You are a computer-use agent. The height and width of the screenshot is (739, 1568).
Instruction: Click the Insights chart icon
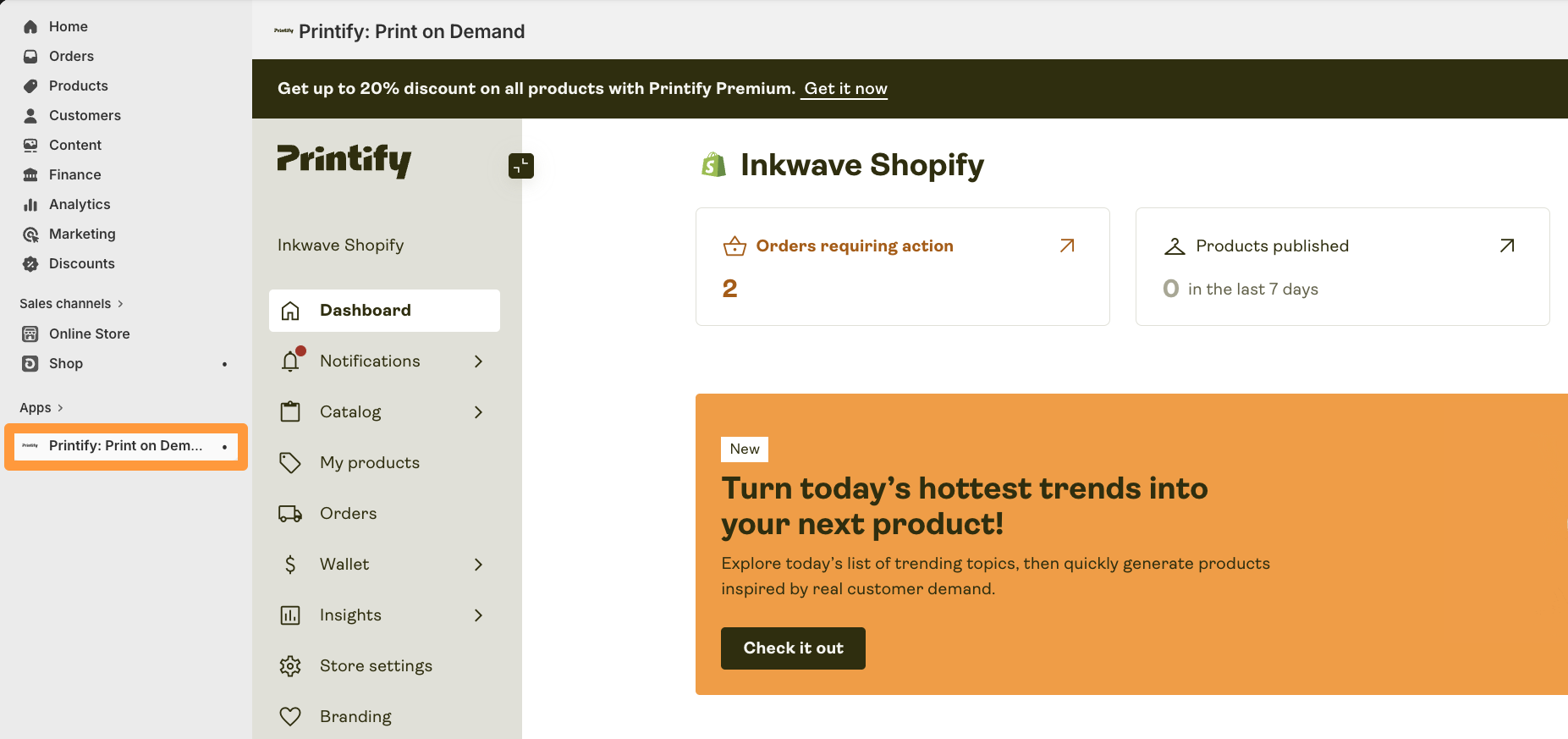[x=290, y=615]
